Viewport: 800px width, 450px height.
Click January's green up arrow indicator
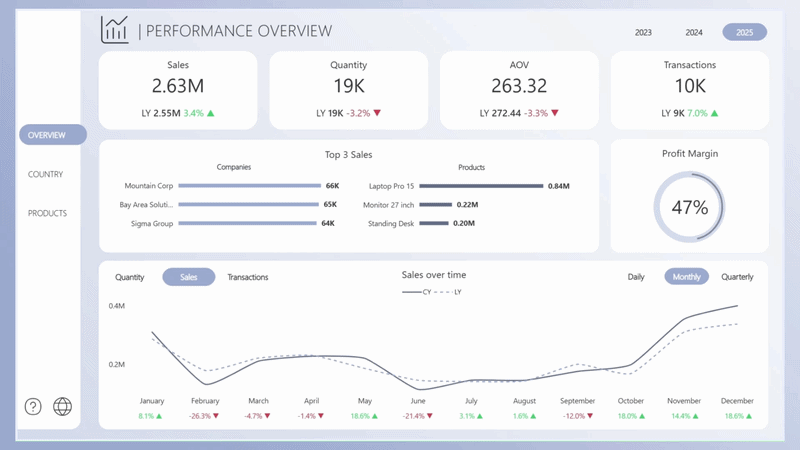point(159,416)
